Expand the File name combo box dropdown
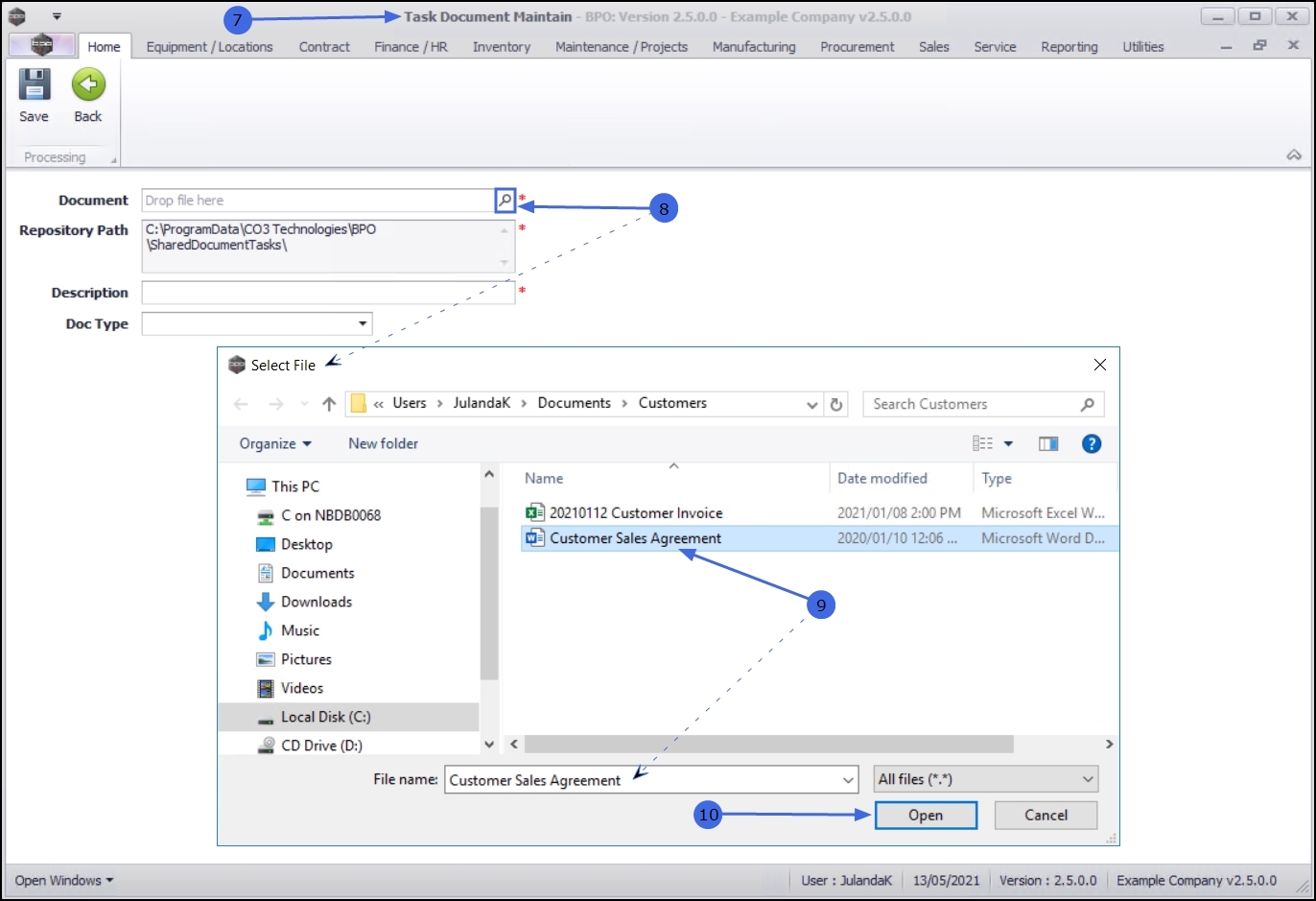Viewport: 1316px width, 901px height. 848,780
